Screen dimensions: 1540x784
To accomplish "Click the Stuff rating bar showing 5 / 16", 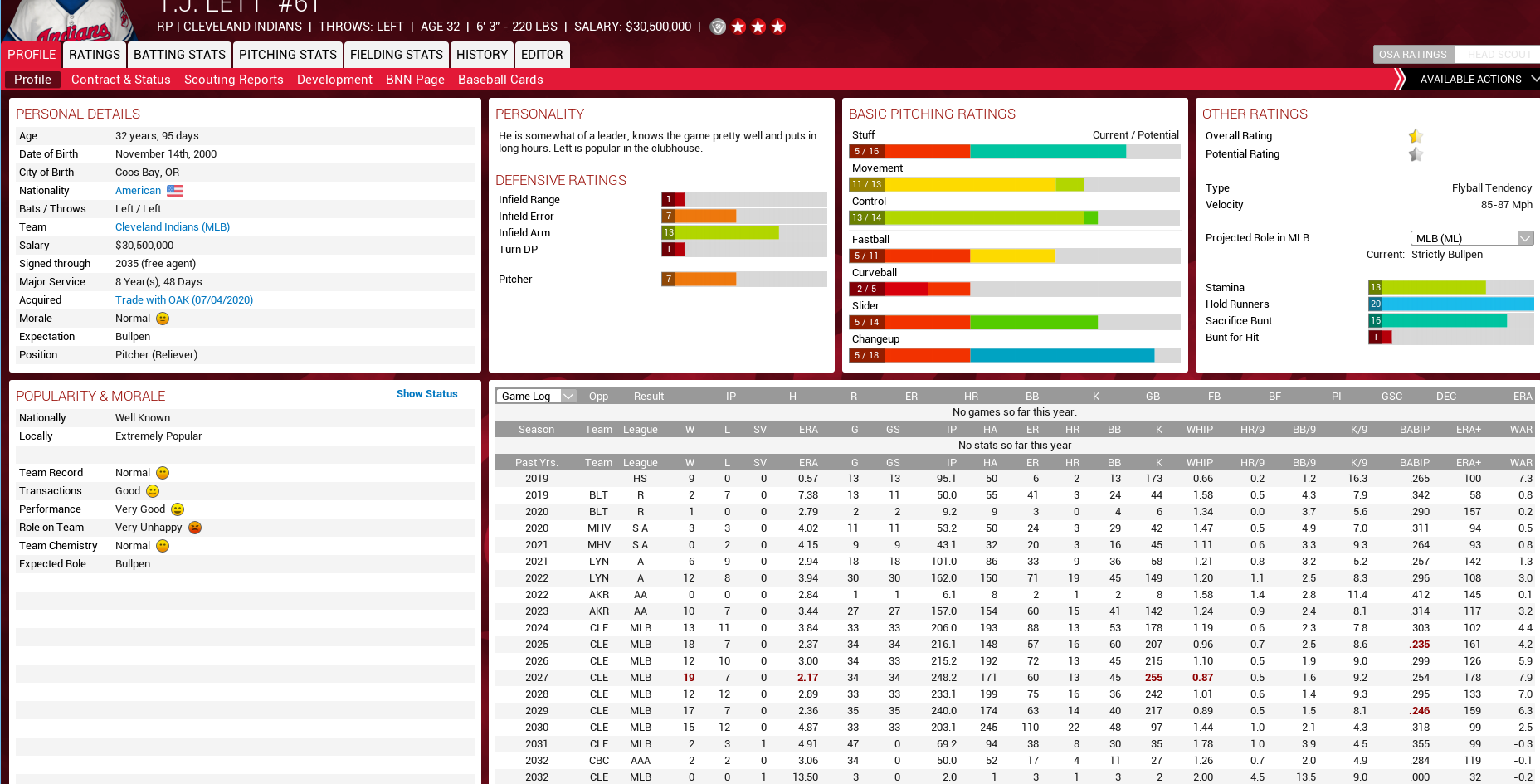I will 1014,152.
